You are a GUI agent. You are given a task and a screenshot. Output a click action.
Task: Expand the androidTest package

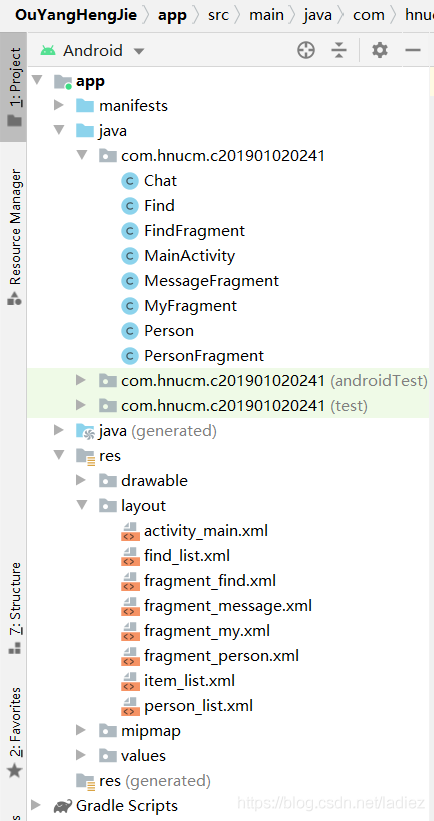81,380
